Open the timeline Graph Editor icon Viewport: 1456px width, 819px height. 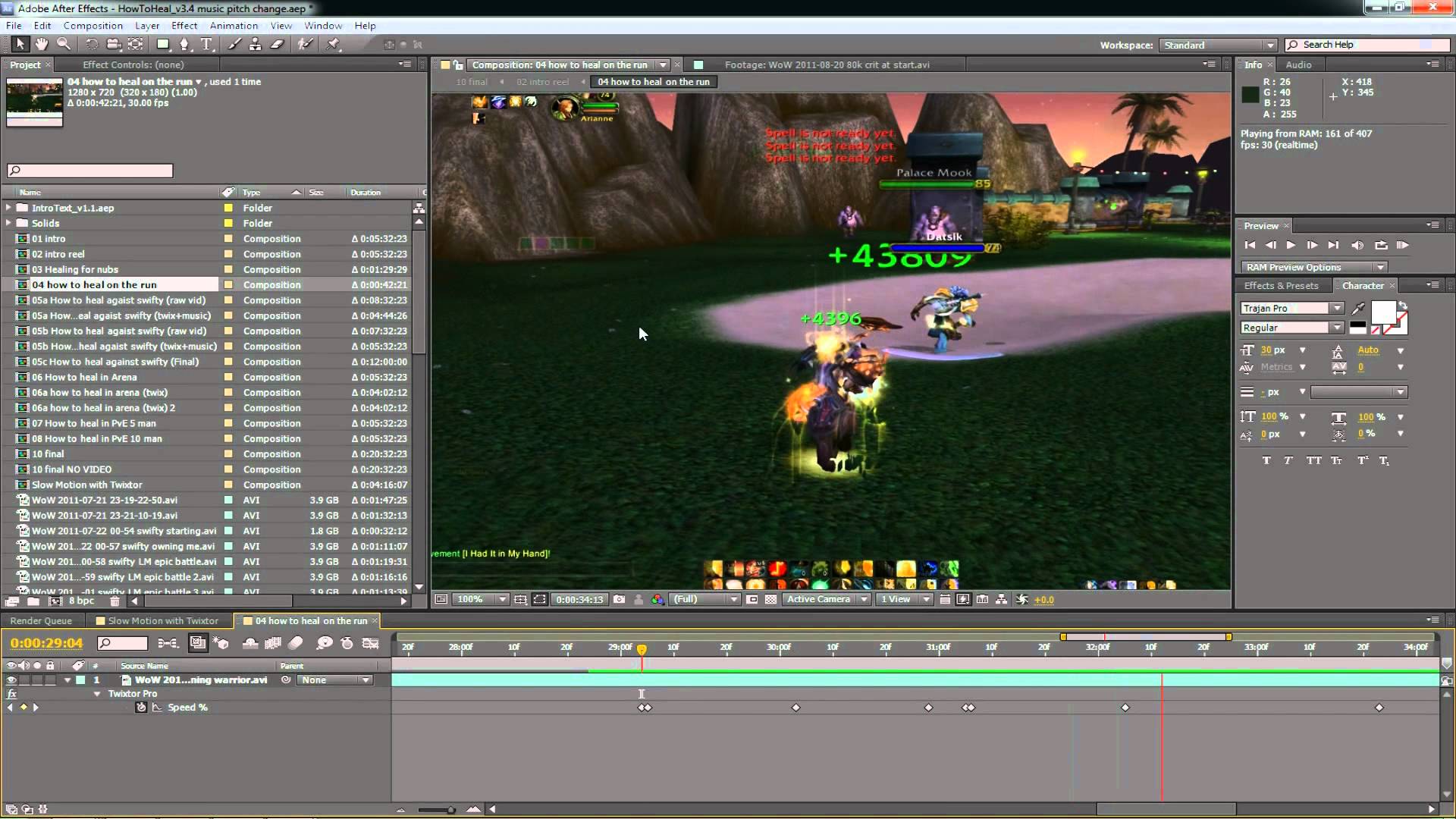tap(370, 643)
